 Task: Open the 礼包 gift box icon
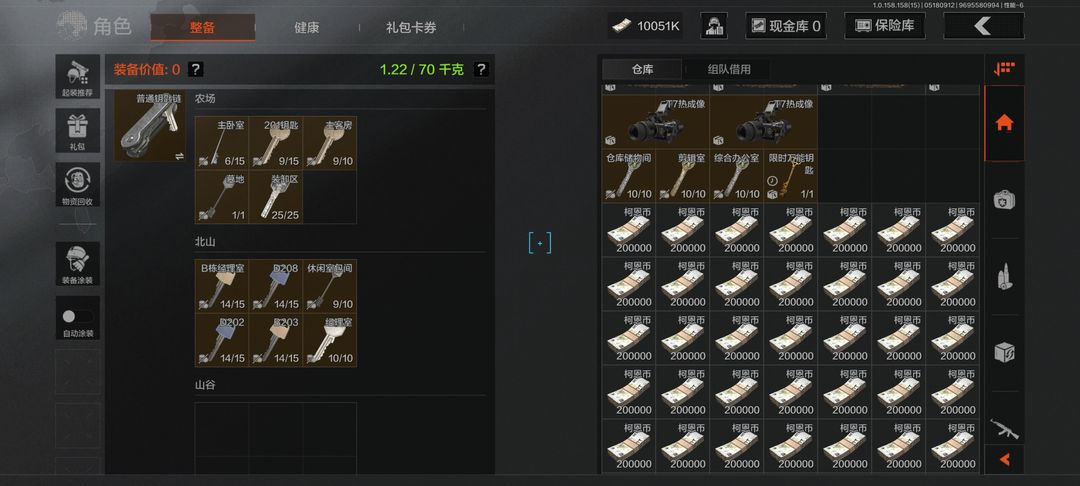78,131
